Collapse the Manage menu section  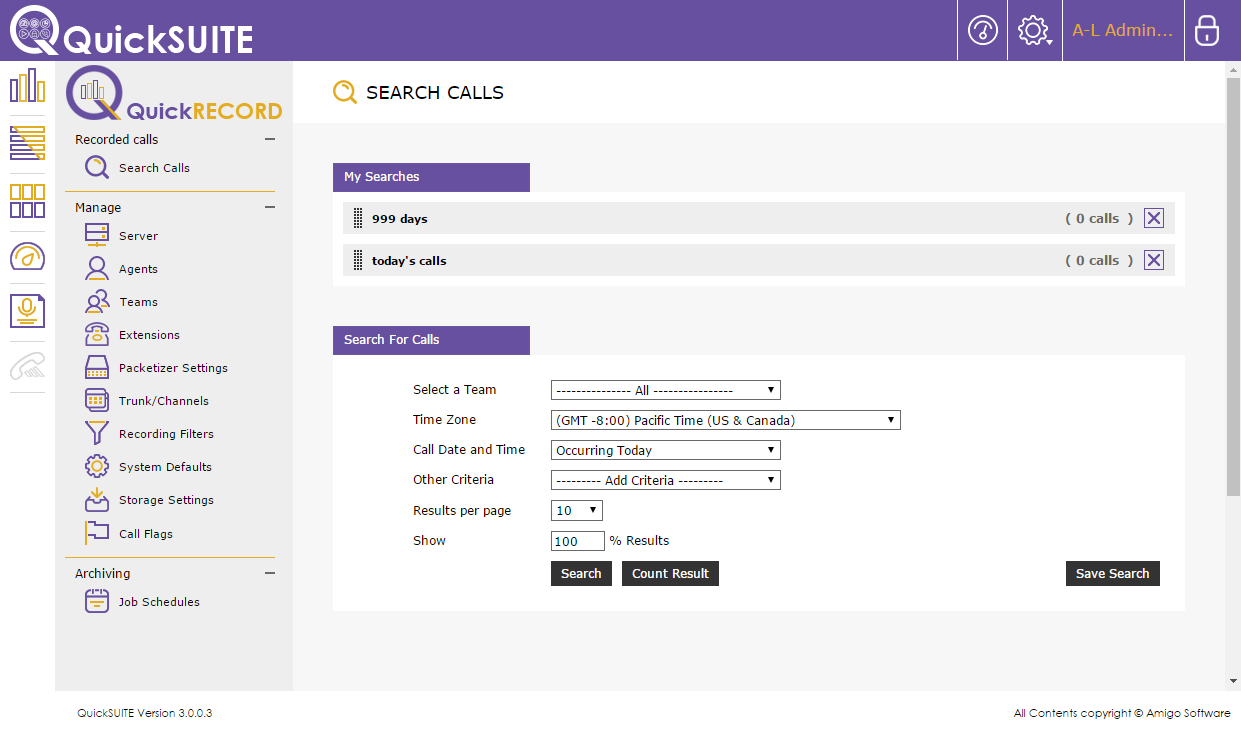269,208
